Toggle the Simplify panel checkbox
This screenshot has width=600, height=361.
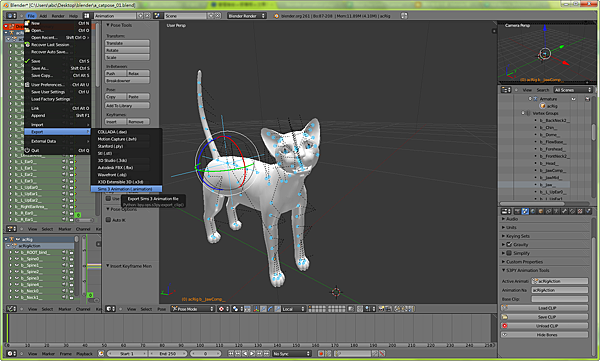[x=509, y=253]
